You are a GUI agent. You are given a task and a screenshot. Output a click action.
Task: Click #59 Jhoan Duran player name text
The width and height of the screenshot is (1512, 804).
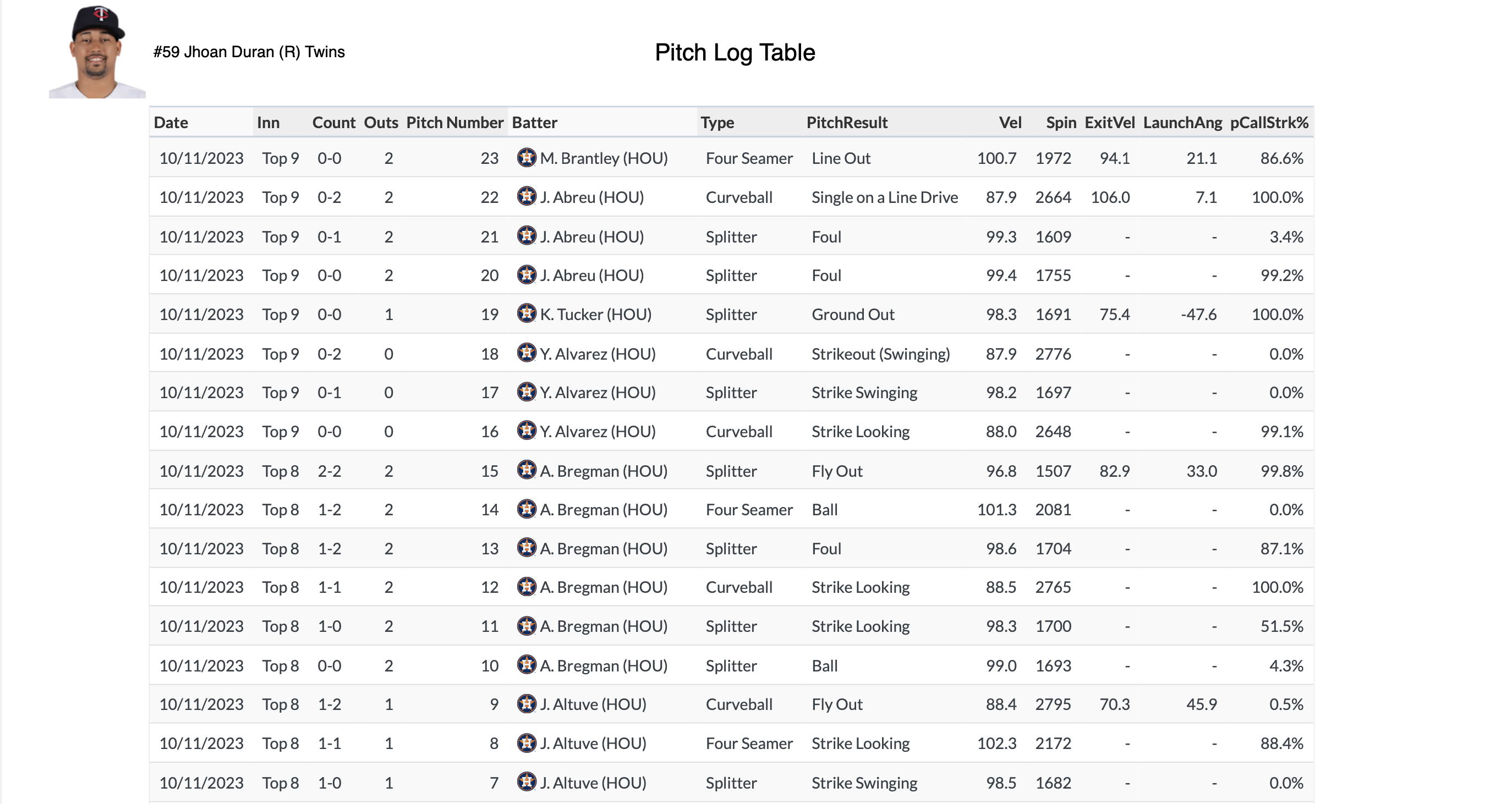pos(249,52)
